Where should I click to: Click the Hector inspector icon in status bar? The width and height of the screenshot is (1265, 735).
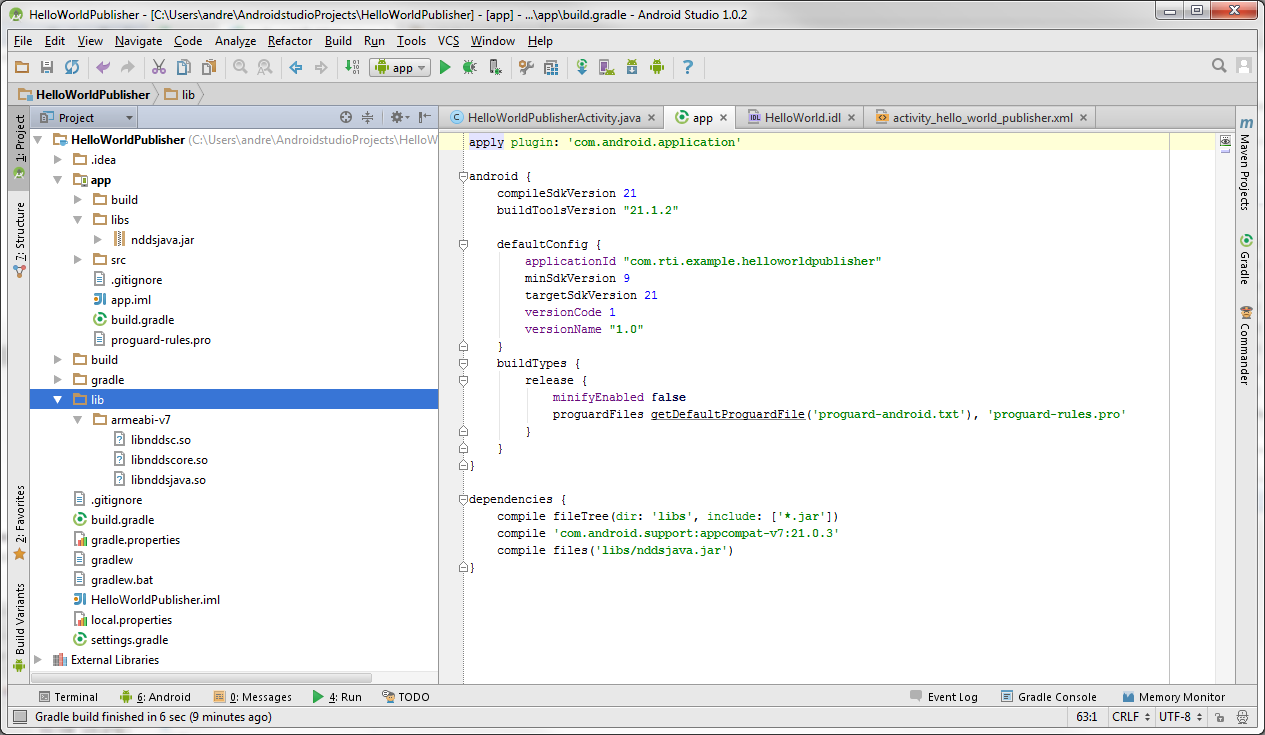point(1241,717)
